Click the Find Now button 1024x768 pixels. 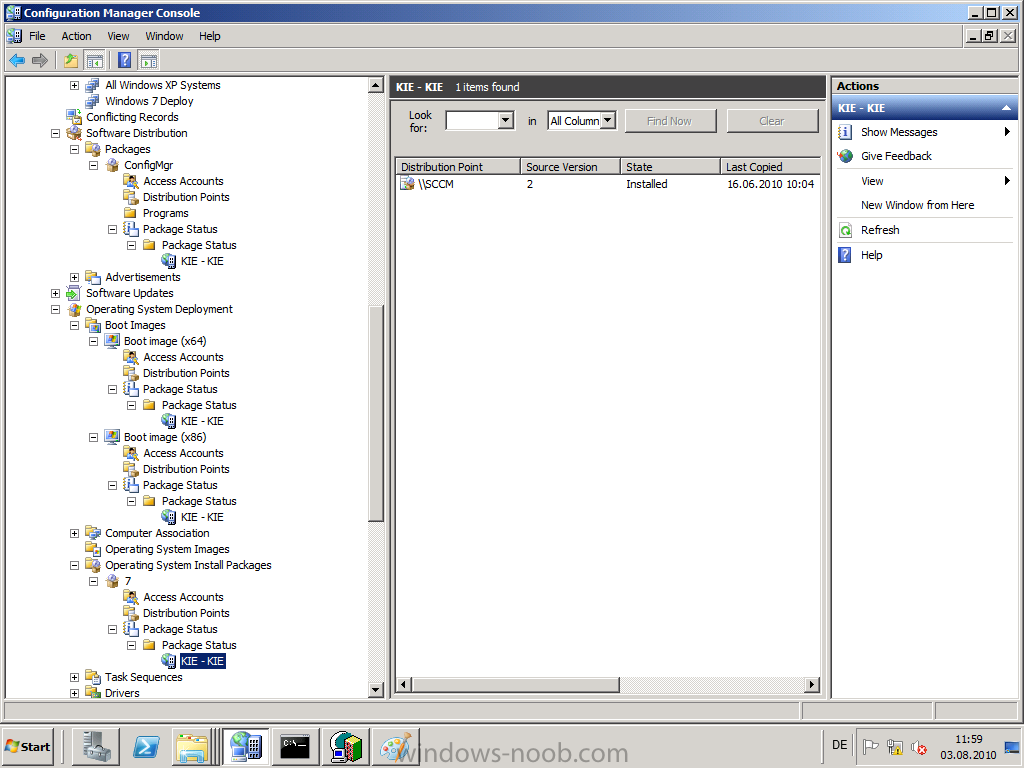(670, 121)
